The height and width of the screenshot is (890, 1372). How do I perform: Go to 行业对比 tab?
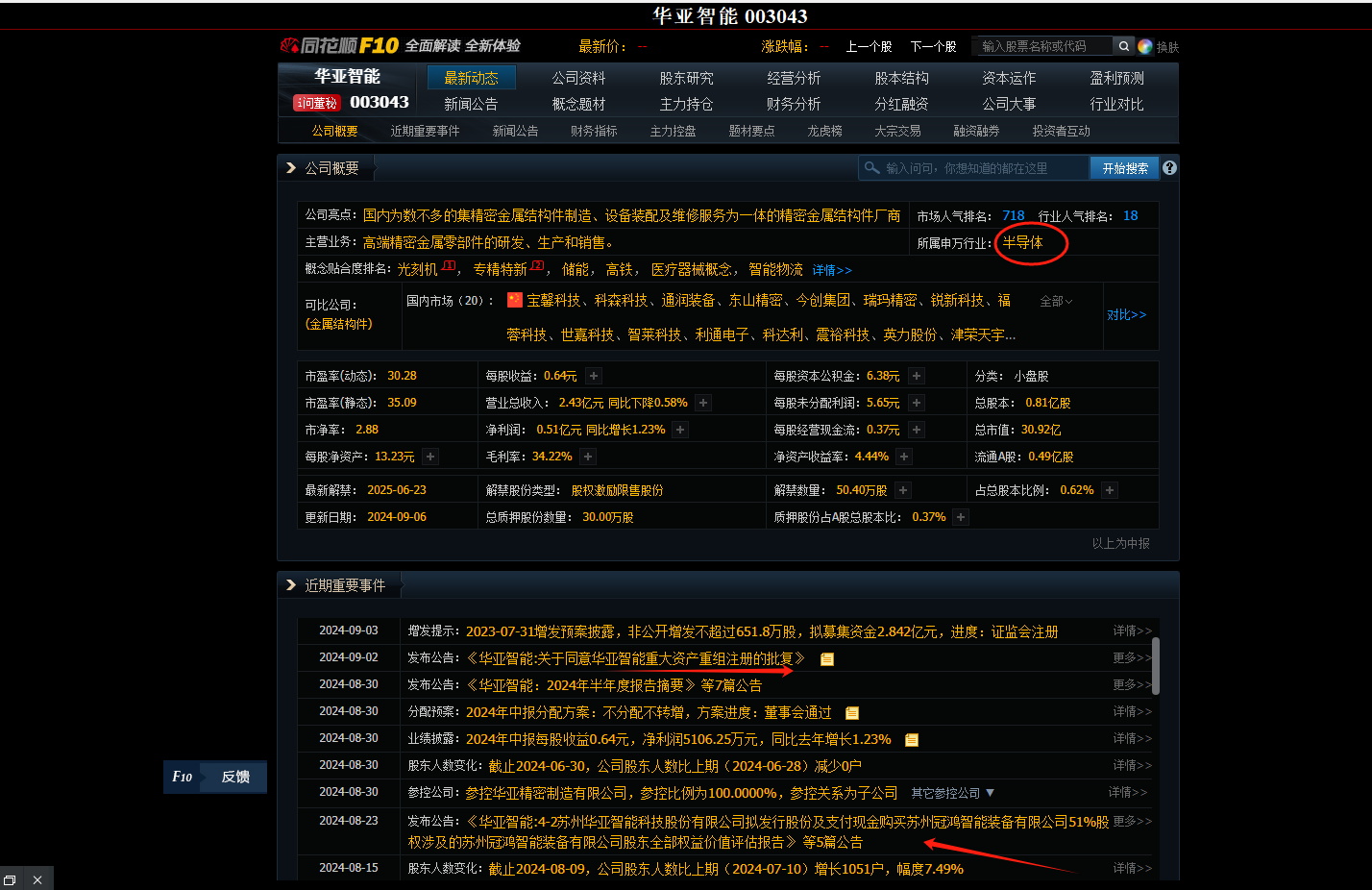[x=1116, y=104]
